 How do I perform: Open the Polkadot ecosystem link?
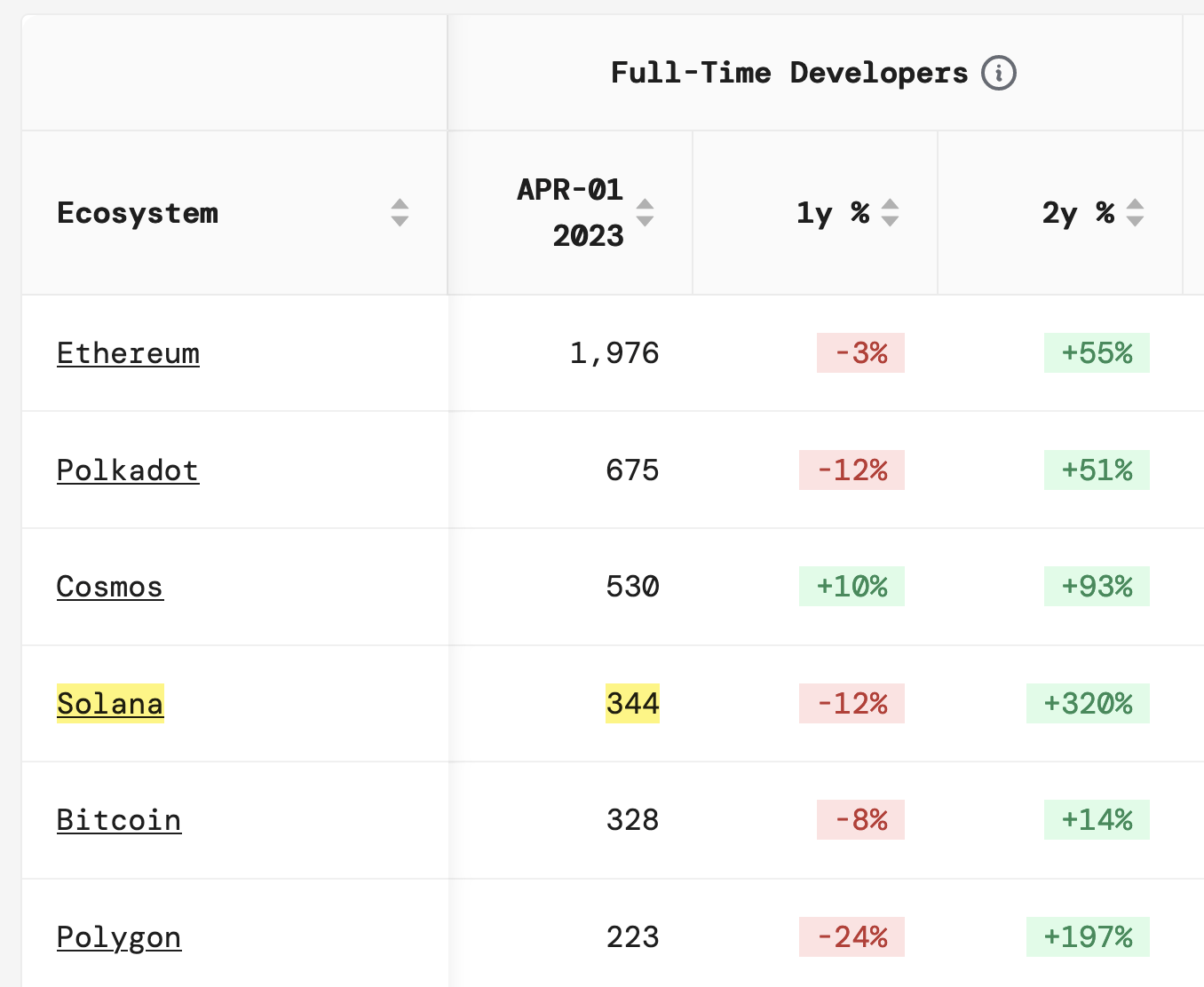[x=128, y=470]
